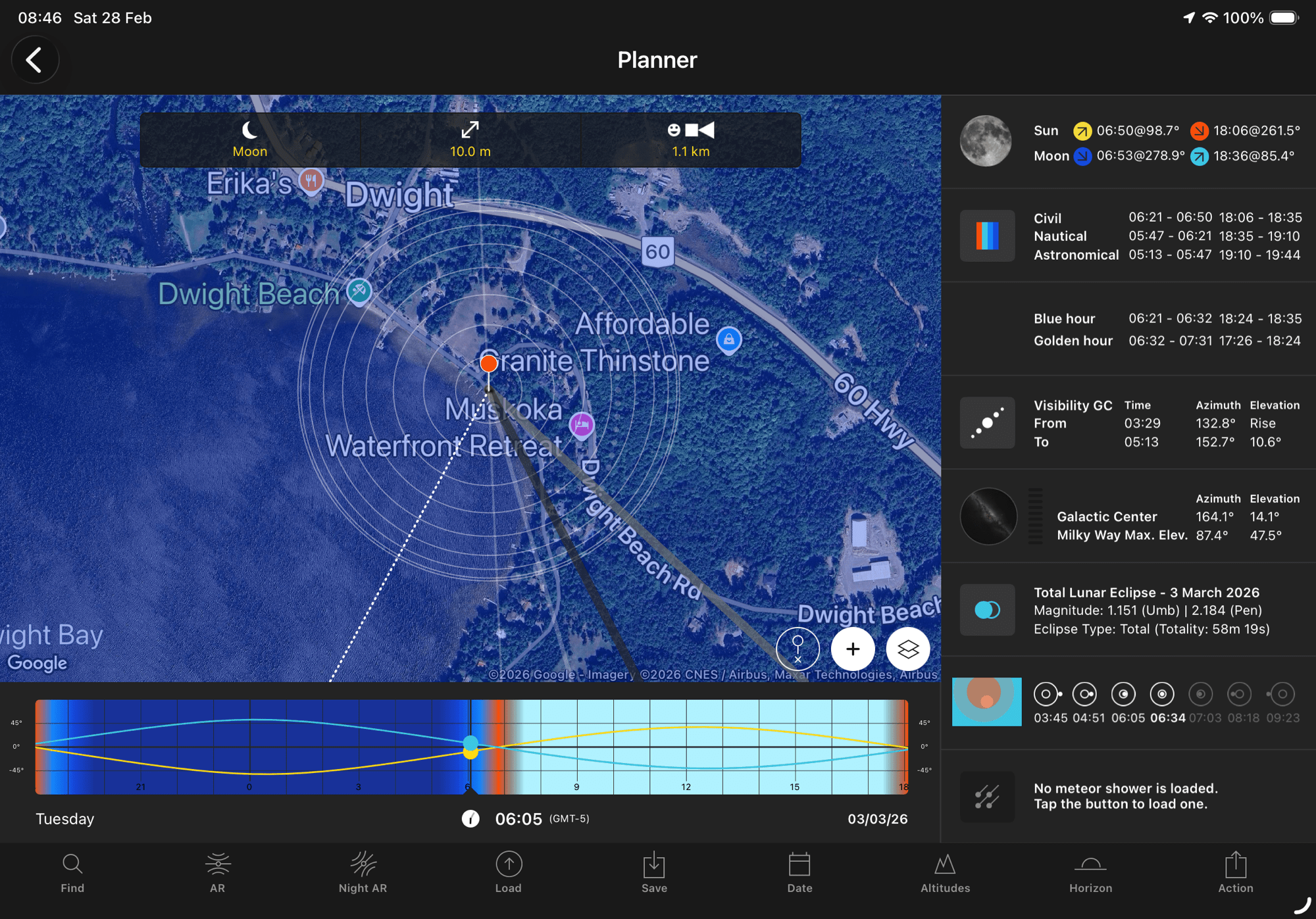Open the 1.1 km distance option
Viewport: 1316px width, 919px height.
690,139
